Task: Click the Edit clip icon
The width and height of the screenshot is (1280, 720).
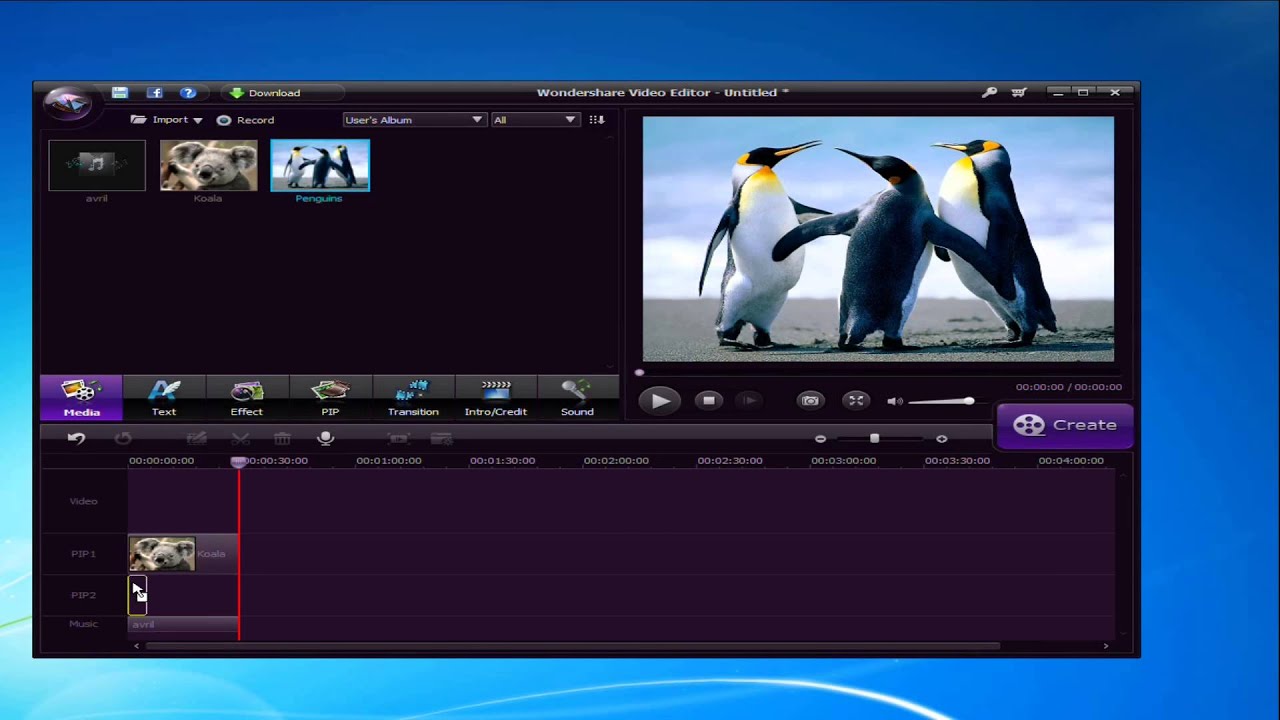Action: tap(196, 438)
